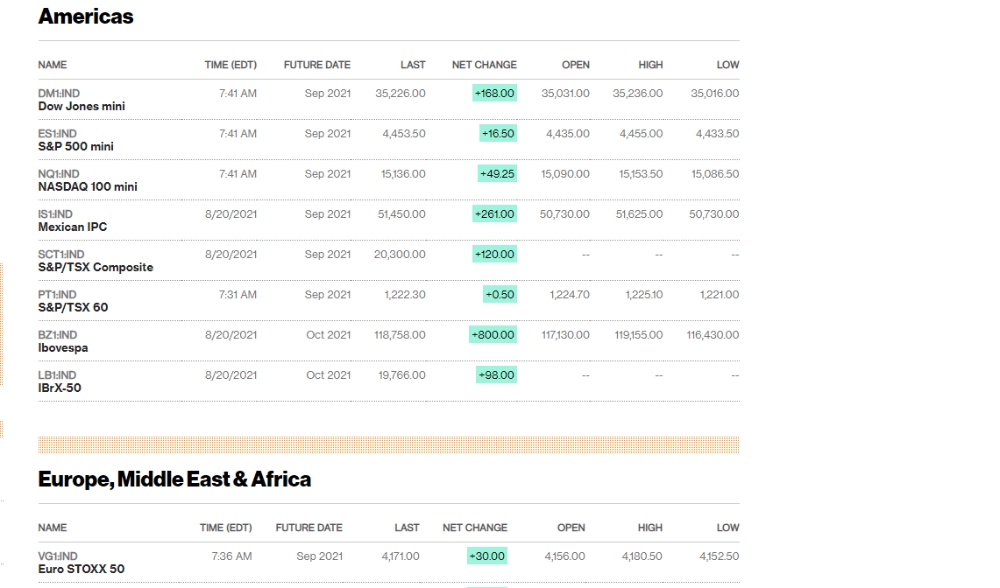
Task: Click the Americas LAST column header
Action: (413, 65)
